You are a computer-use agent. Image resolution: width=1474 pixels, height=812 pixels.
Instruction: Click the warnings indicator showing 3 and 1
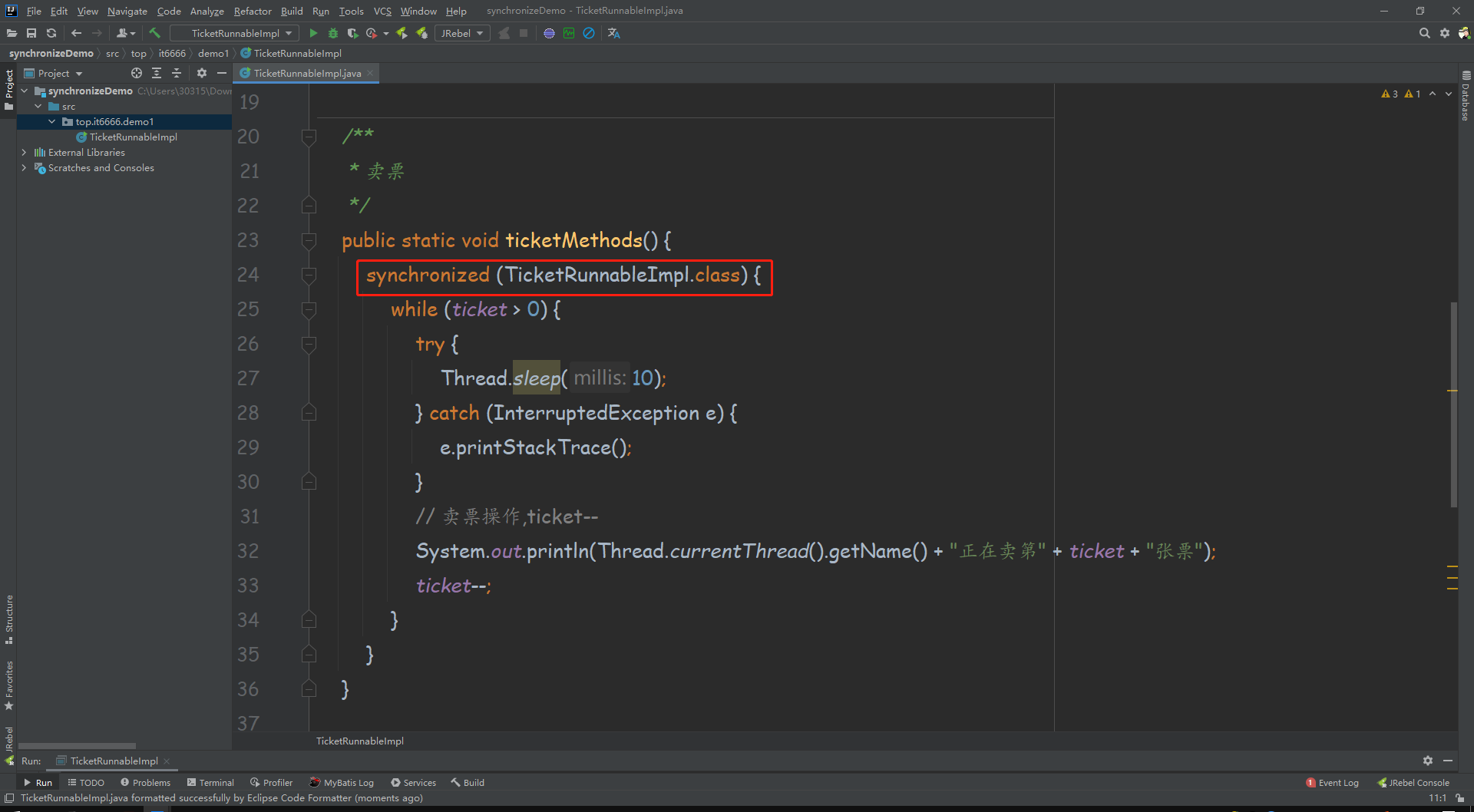click(x=1401, y=94)
